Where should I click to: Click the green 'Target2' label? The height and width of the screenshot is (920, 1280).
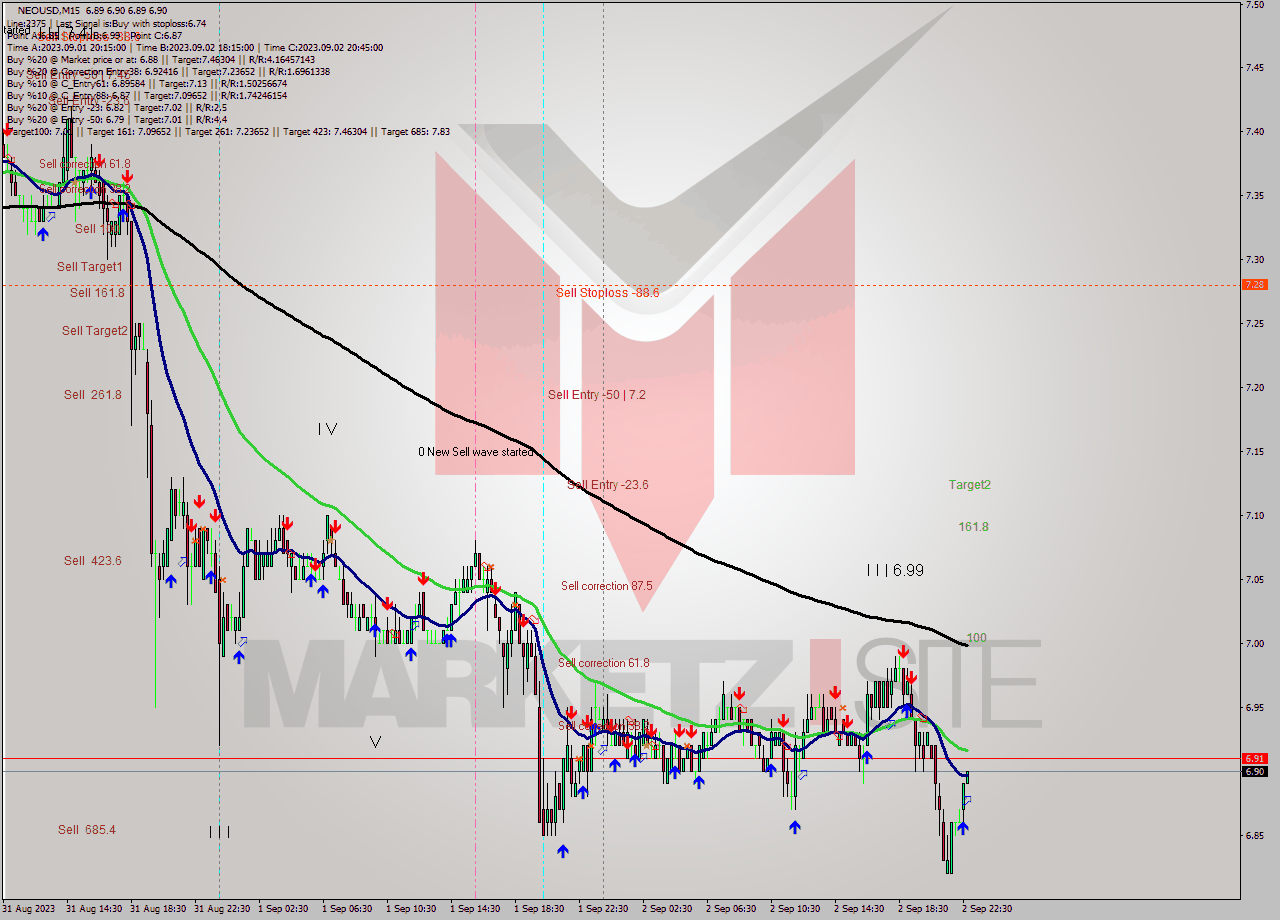(970, 485)
